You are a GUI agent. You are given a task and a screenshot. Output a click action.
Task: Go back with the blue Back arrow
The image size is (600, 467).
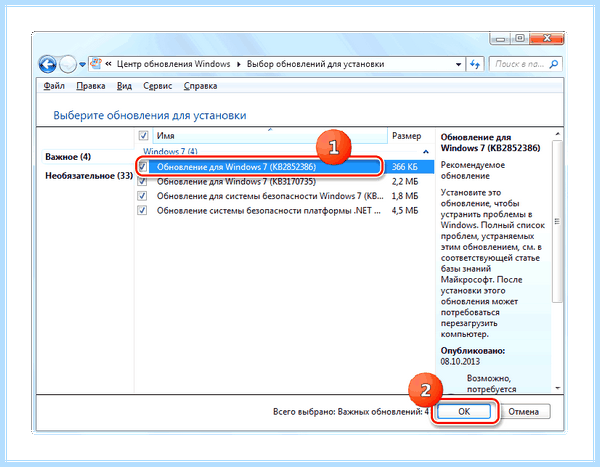click(47, 64)
